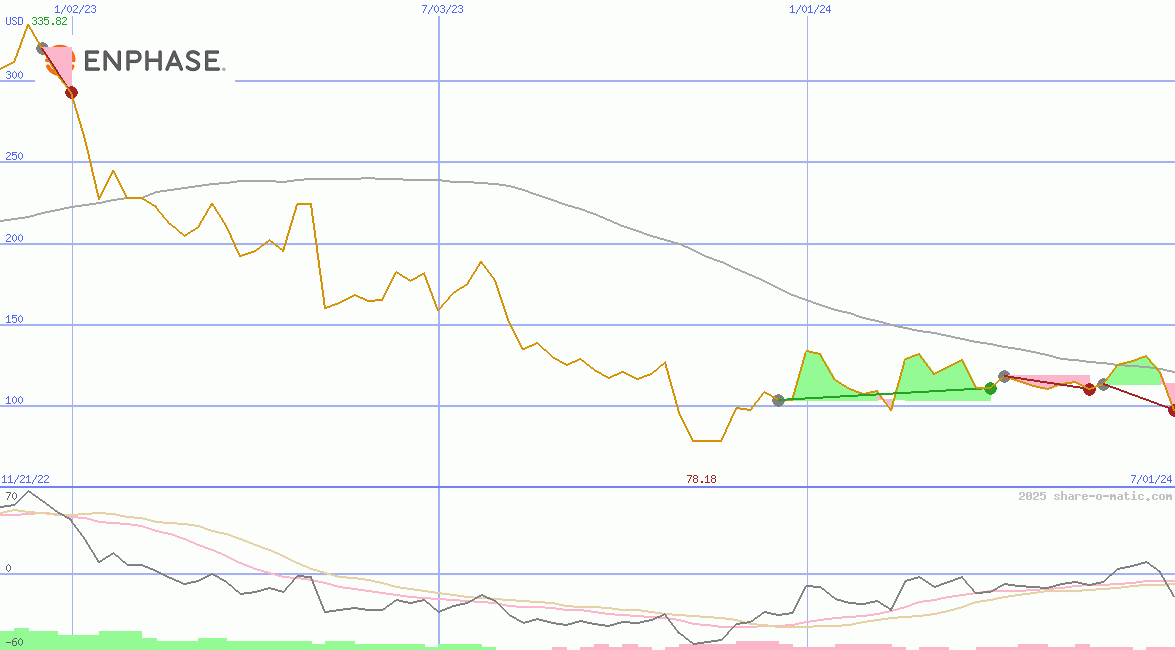
Task: Click the orange Enphase flame emblem behind the logo
Action: [x=60, y=60]
